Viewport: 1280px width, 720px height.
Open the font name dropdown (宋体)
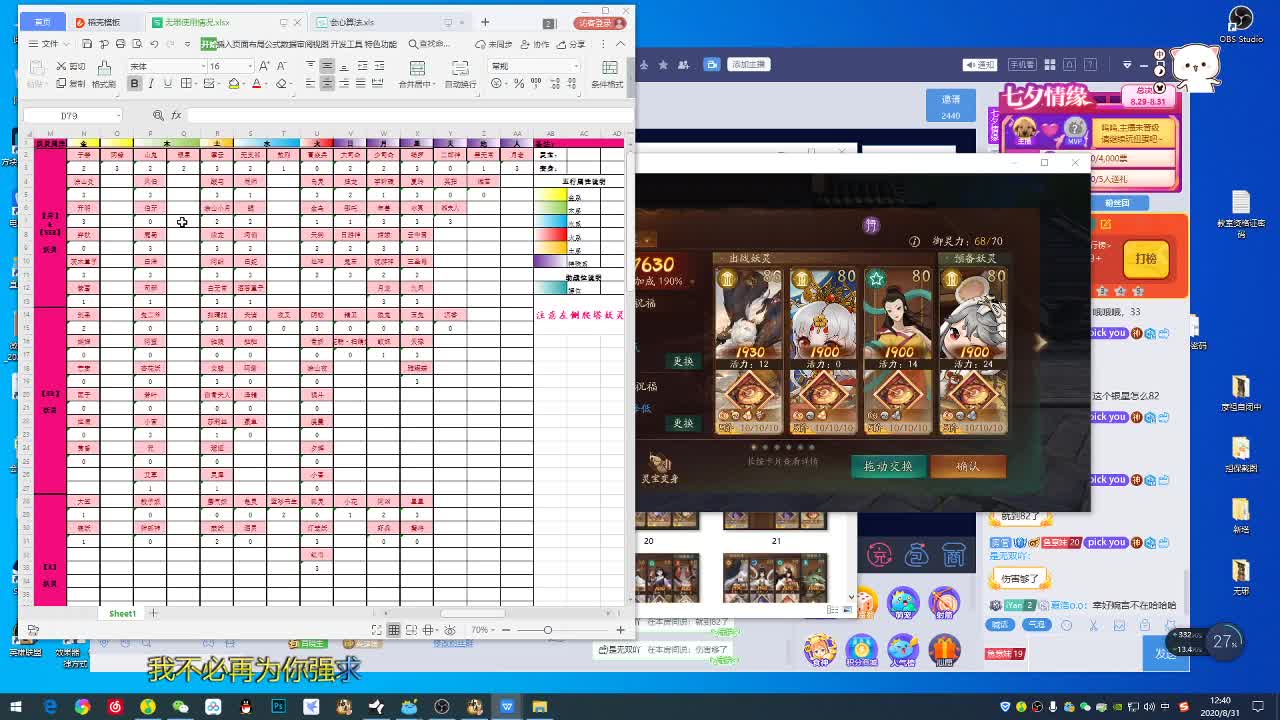coord(203,66)
